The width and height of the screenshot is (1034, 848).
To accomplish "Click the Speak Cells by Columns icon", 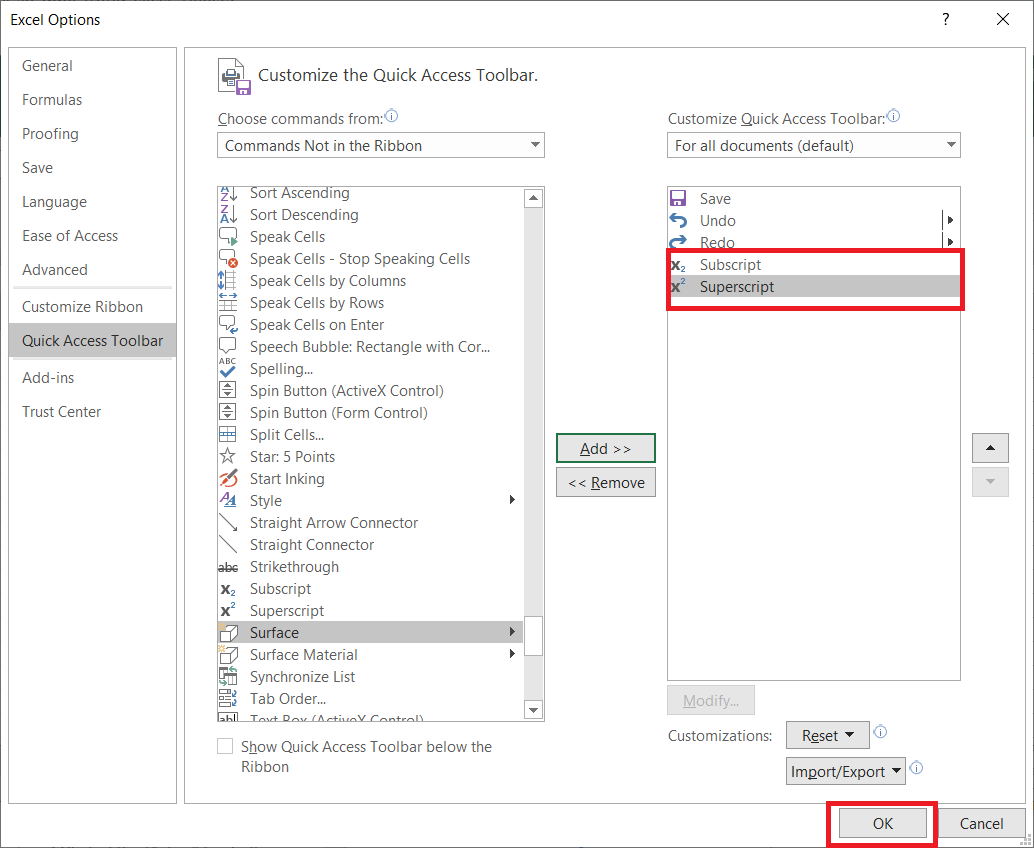I will tap(228, 280).
